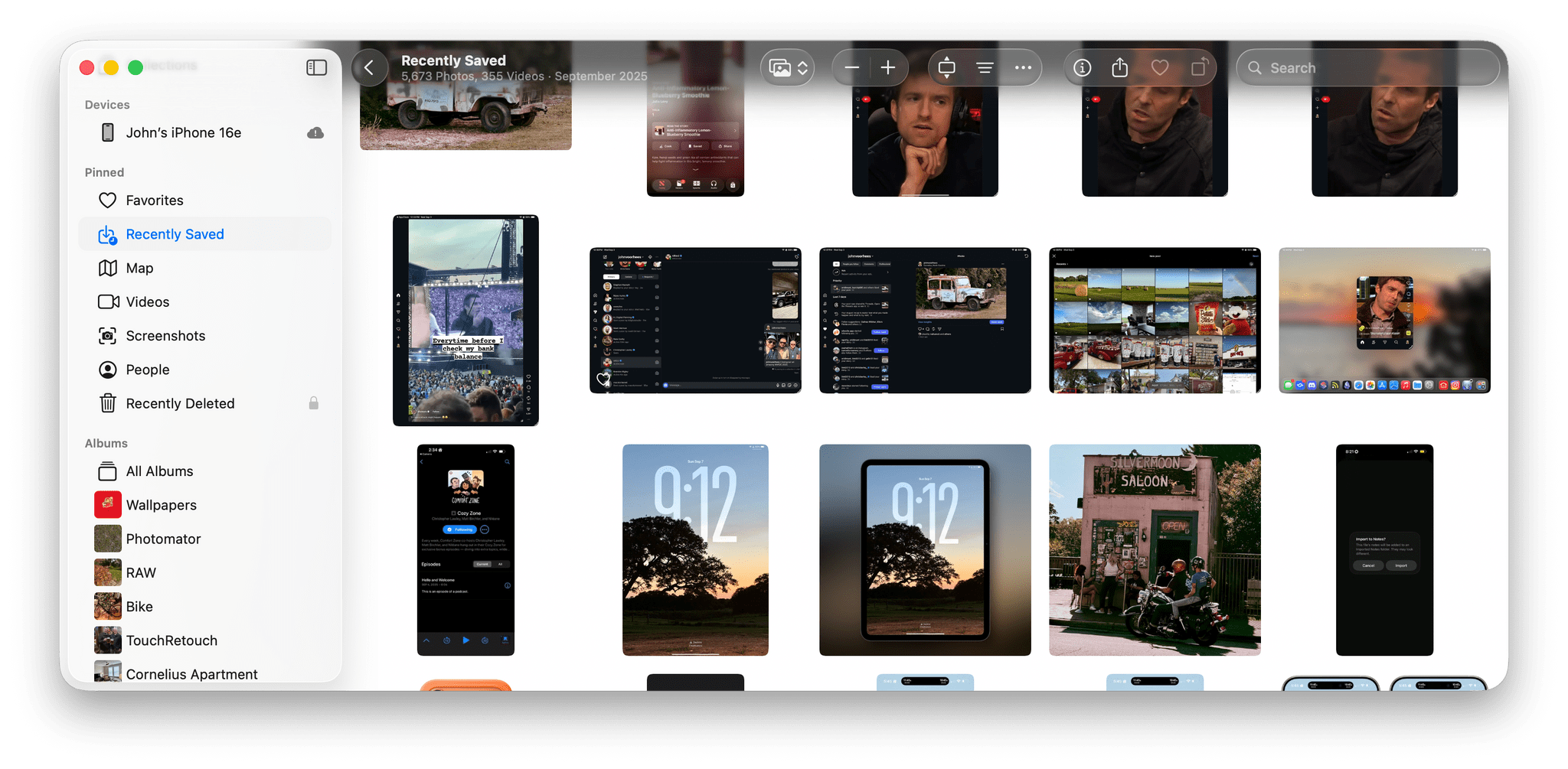Viewport: 1568px width, 769px height.
Task: Open the Photomator album
Action: pyautogui.click(x=205, y=539)
